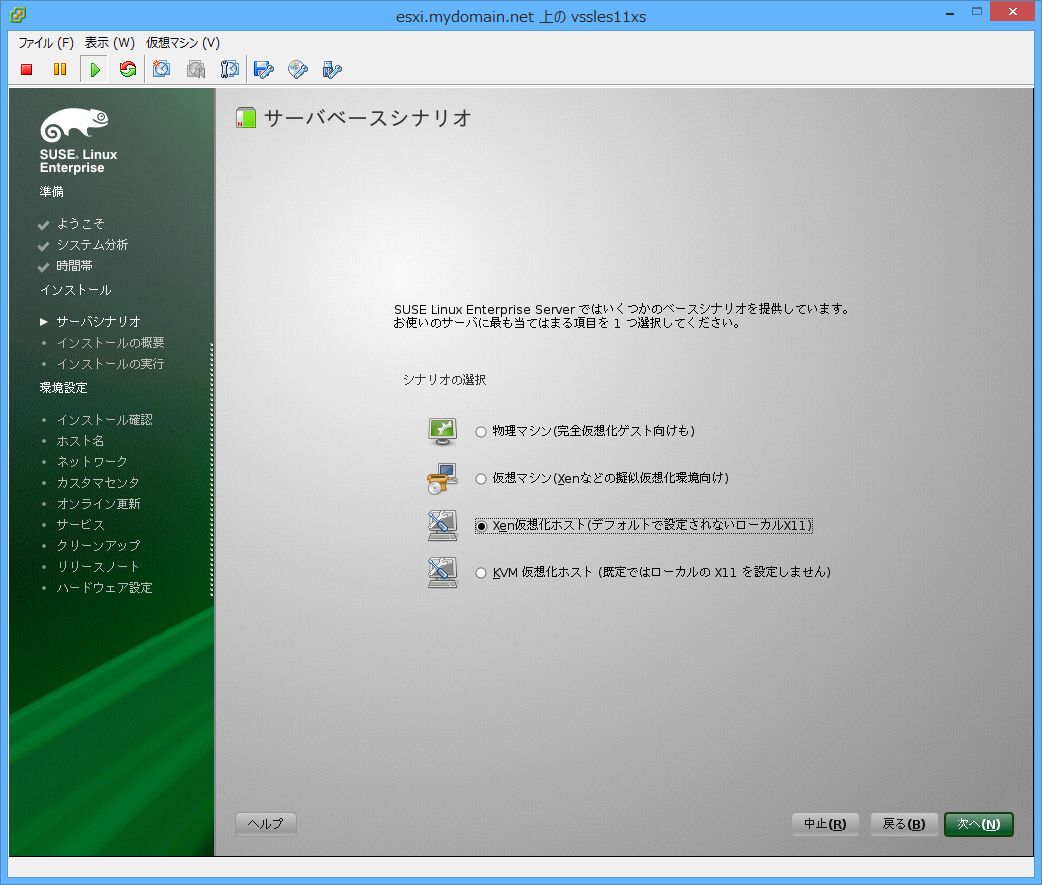Click the green icon beside サーバベースシナリオ title
Viewport: 1042px width, 885px height.
click(246, 118)
